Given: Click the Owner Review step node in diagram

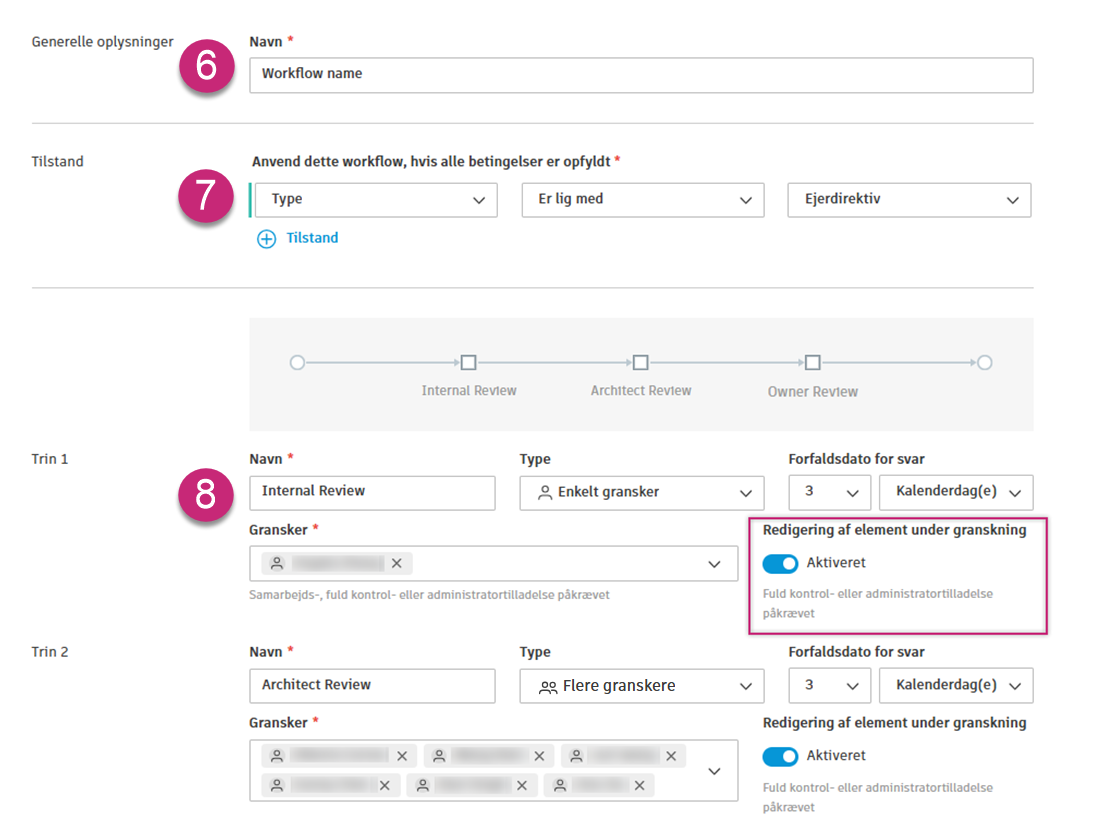Looking at the screenshot, I should coord(813,363).
